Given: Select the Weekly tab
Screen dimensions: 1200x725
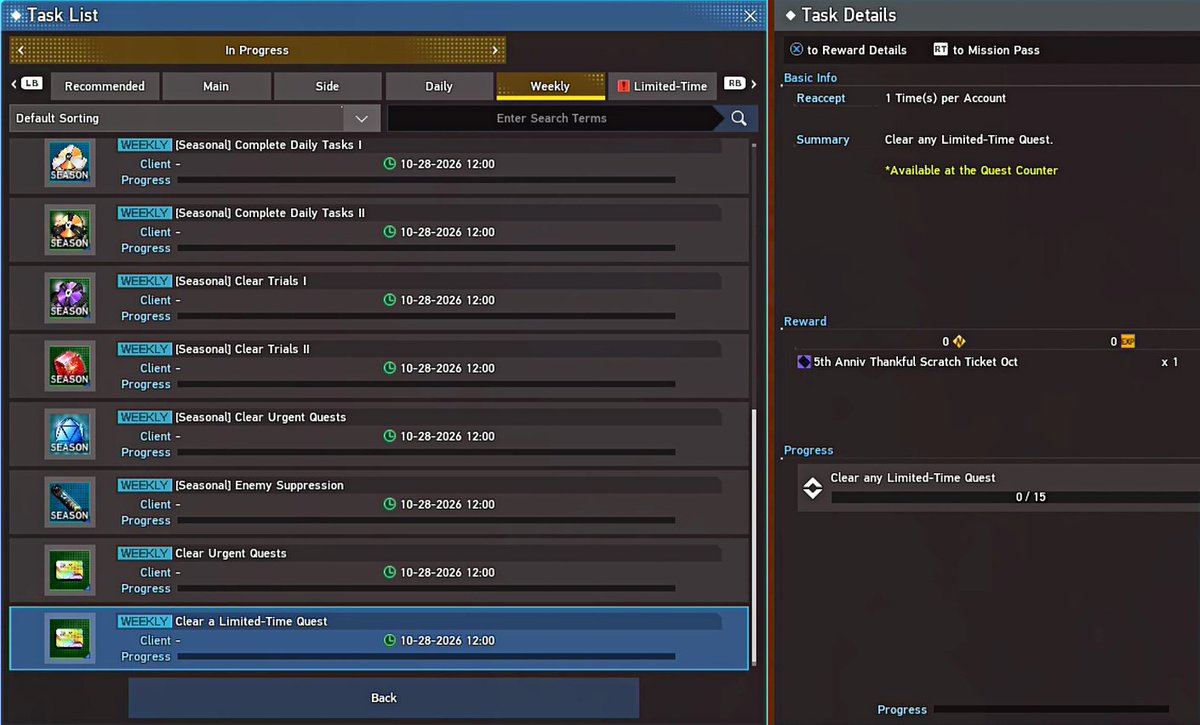Looking at the screenshot, I should (x=550, y=86).
